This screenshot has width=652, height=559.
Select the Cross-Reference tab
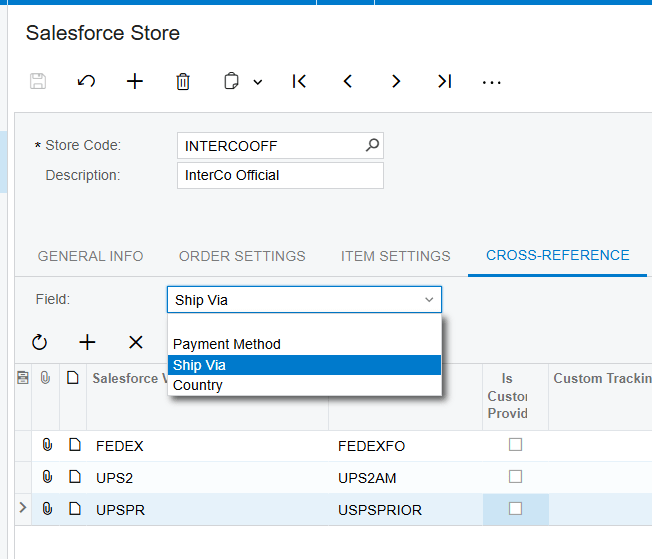(558, 255)
